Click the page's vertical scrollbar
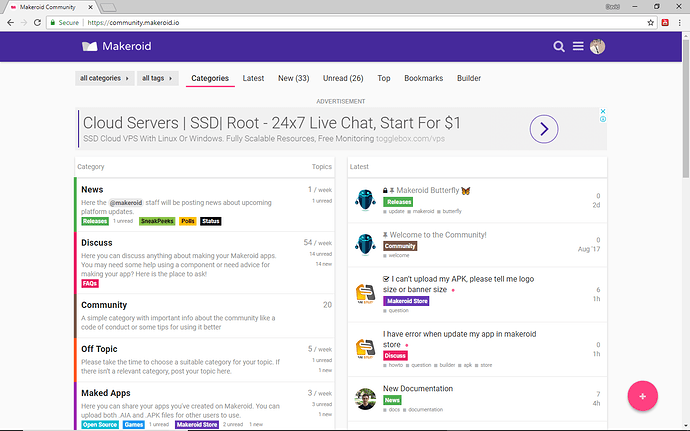 [x=684, y=200]
